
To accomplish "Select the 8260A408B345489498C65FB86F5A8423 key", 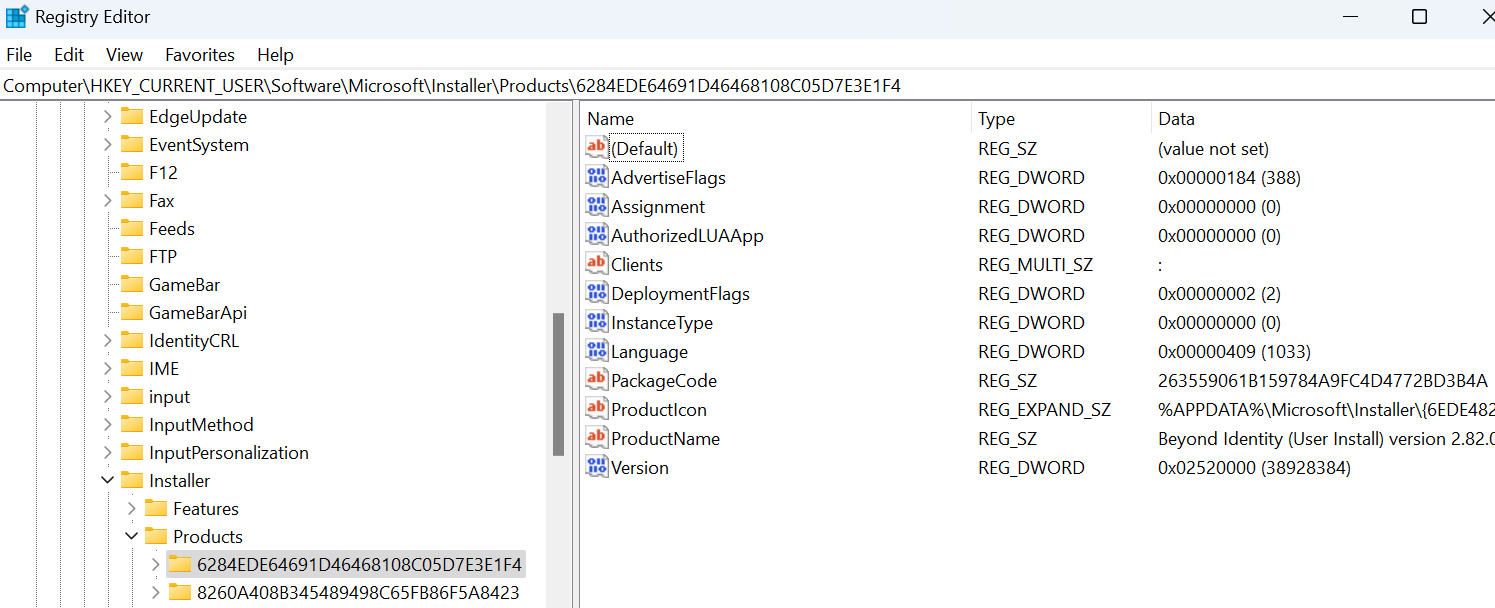I will 358,593.
